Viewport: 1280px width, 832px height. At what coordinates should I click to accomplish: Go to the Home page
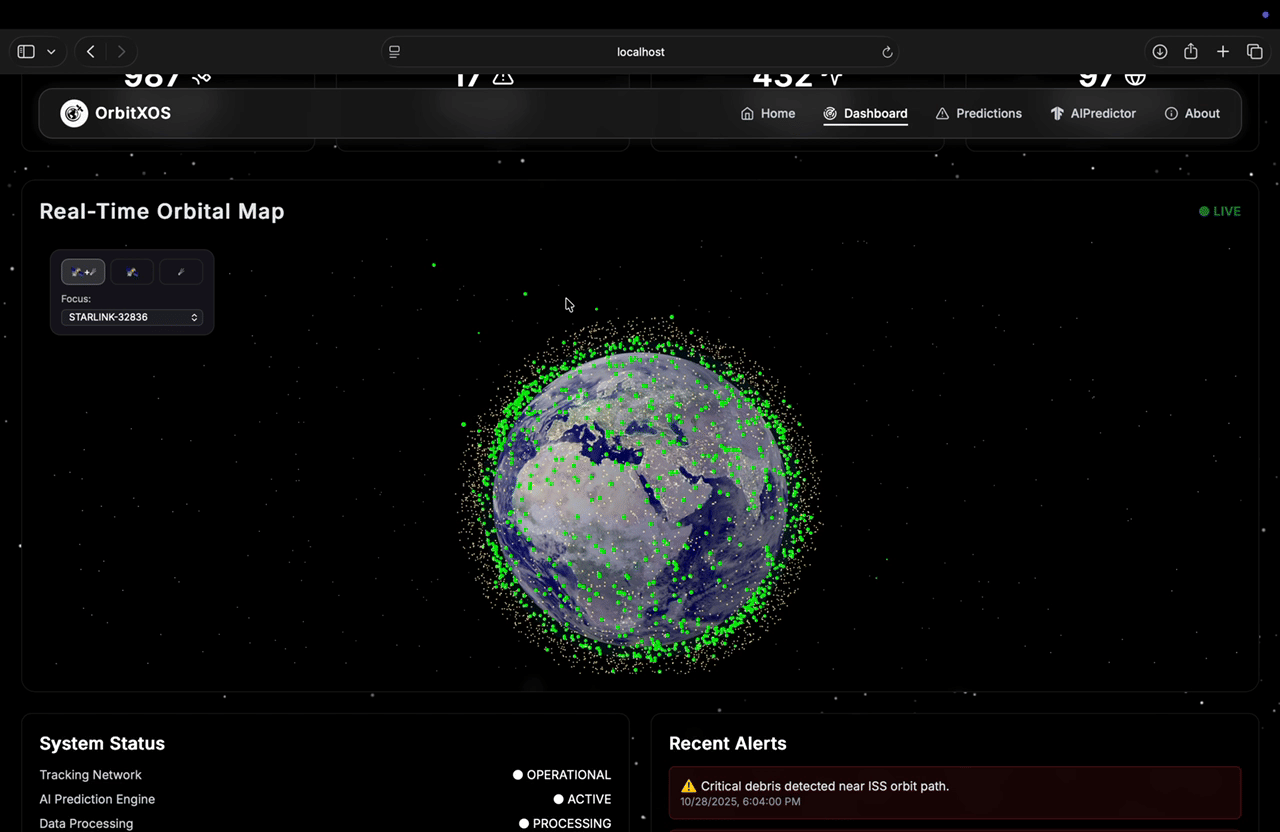[x=768, y=113]
